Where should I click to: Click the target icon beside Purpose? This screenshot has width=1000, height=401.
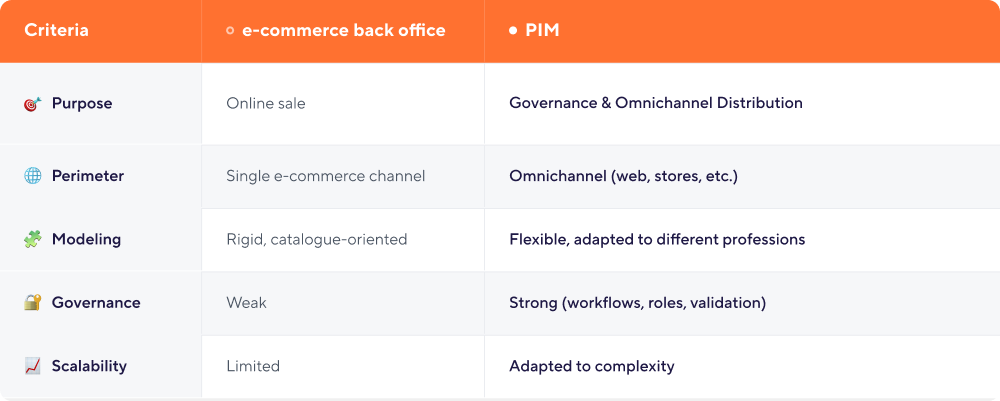[32, 104]
